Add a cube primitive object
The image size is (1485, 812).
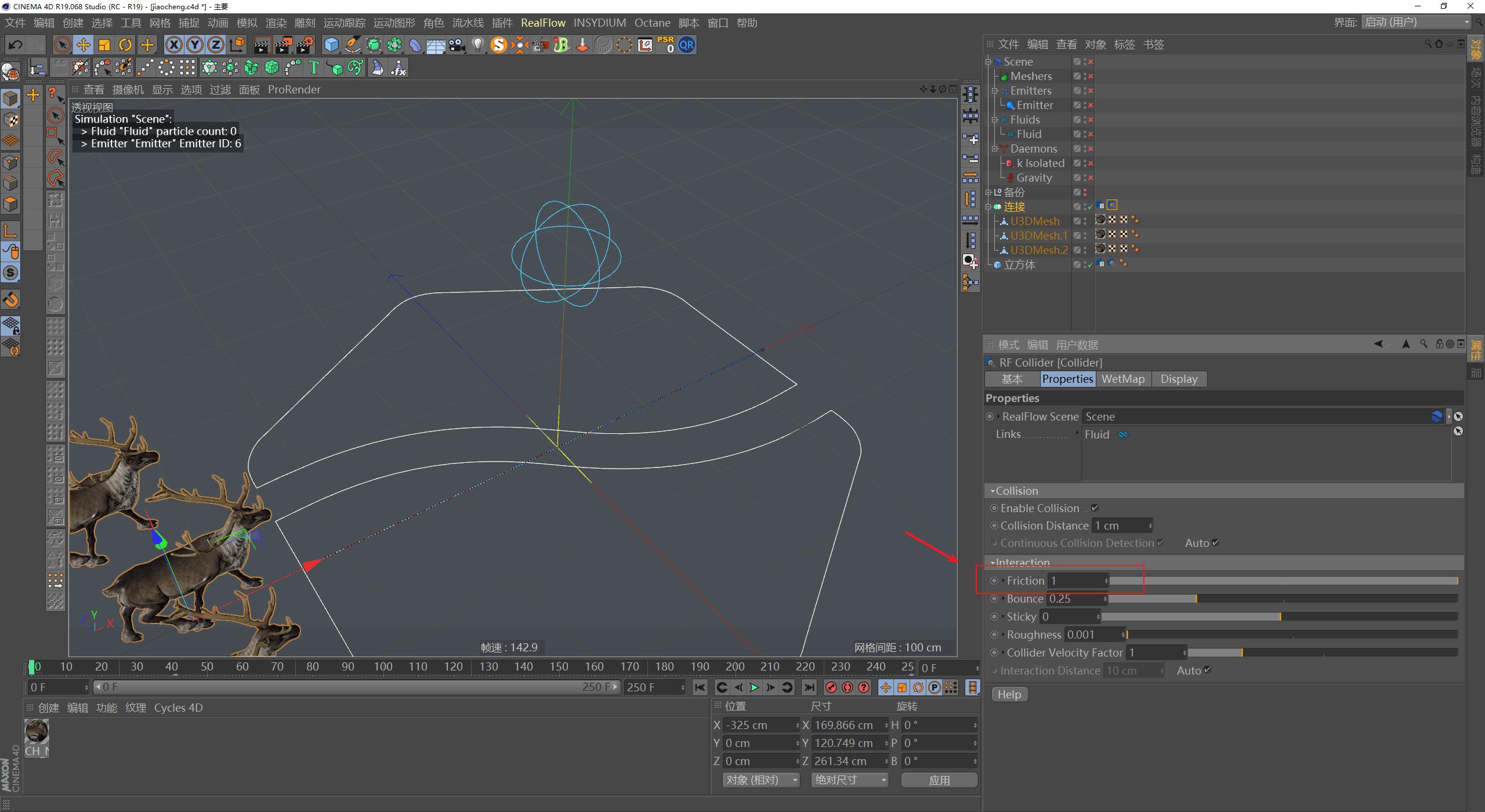[331, 45]
